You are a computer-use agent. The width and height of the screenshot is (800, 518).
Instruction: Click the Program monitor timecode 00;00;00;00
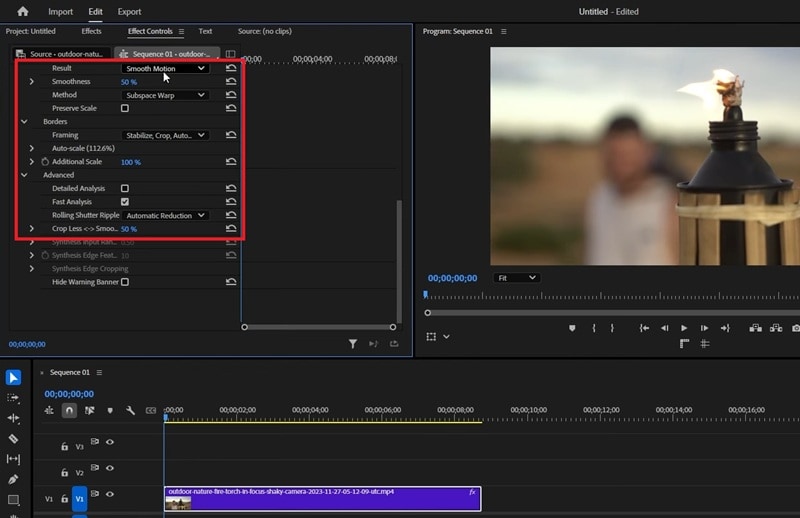453,278
